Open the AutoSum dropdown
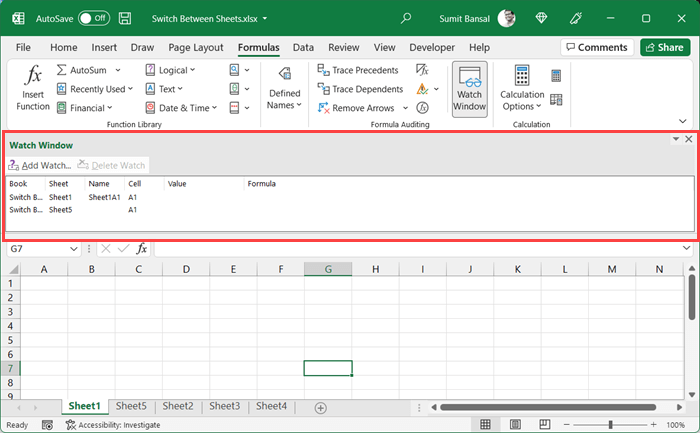 pos(117,70)
